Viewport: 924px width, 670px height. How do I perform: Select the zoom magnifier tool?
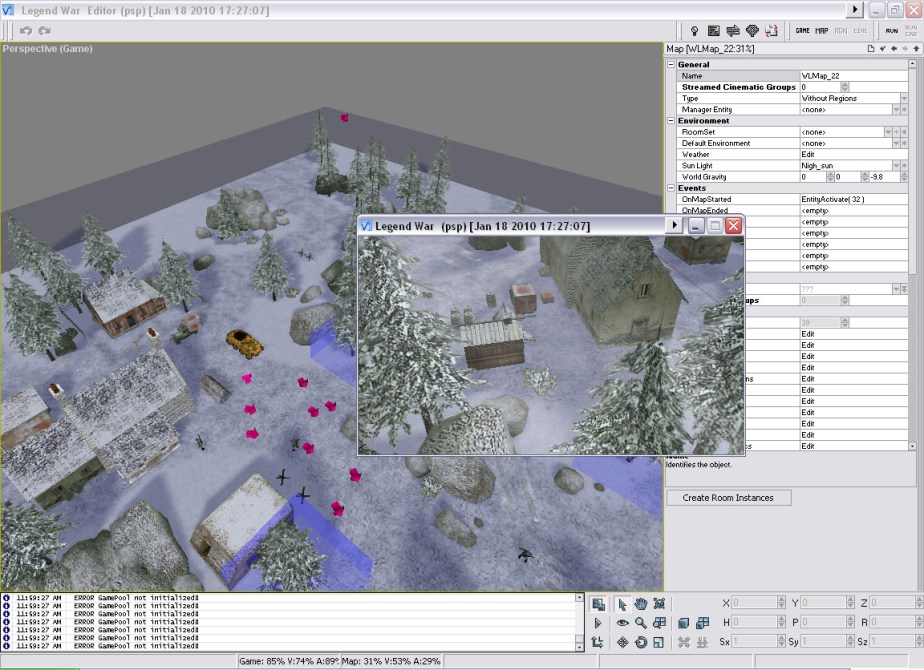[x=639, y=621]
